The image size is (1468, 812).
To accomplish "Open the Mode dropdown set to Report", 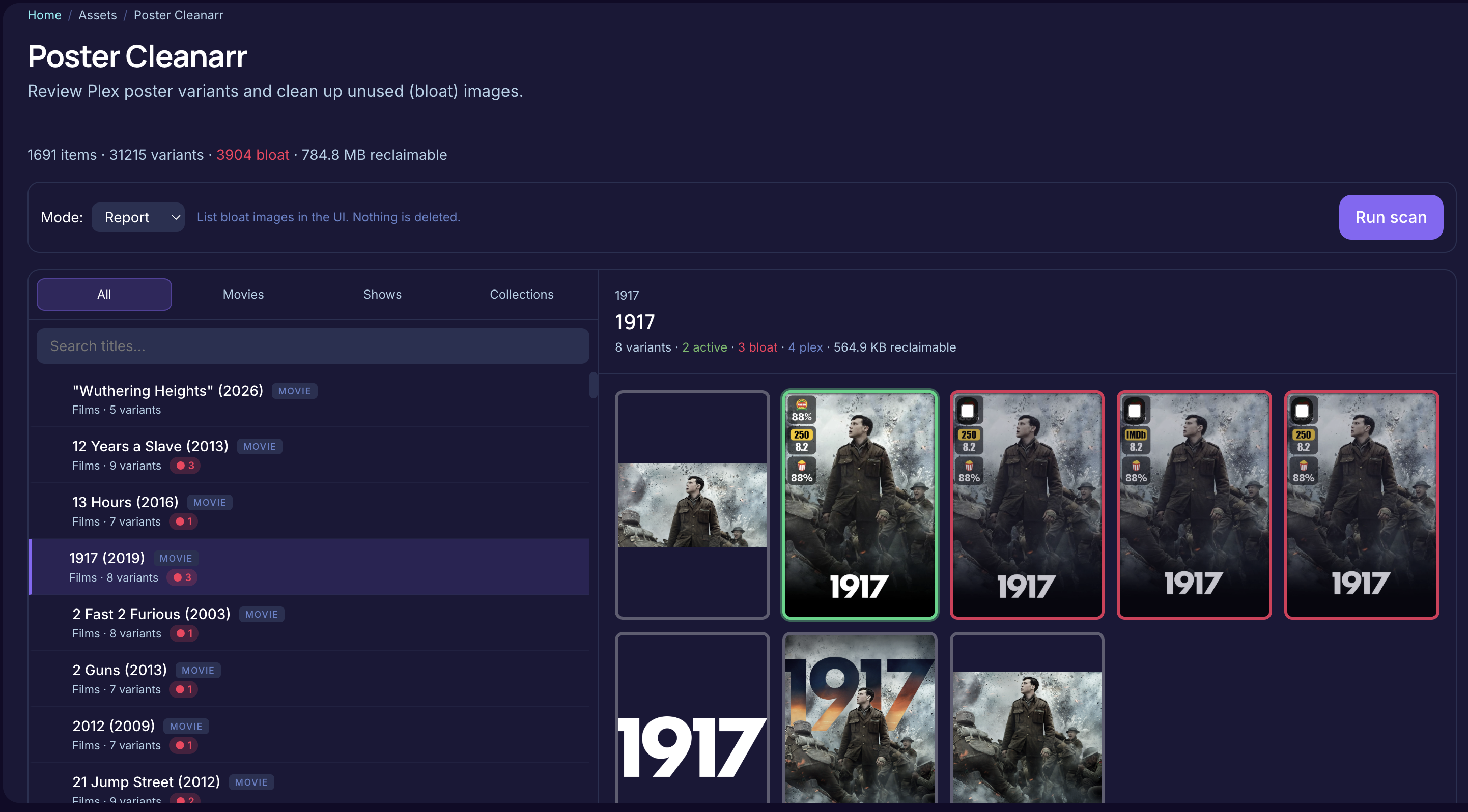I will (x=138, y=217).
